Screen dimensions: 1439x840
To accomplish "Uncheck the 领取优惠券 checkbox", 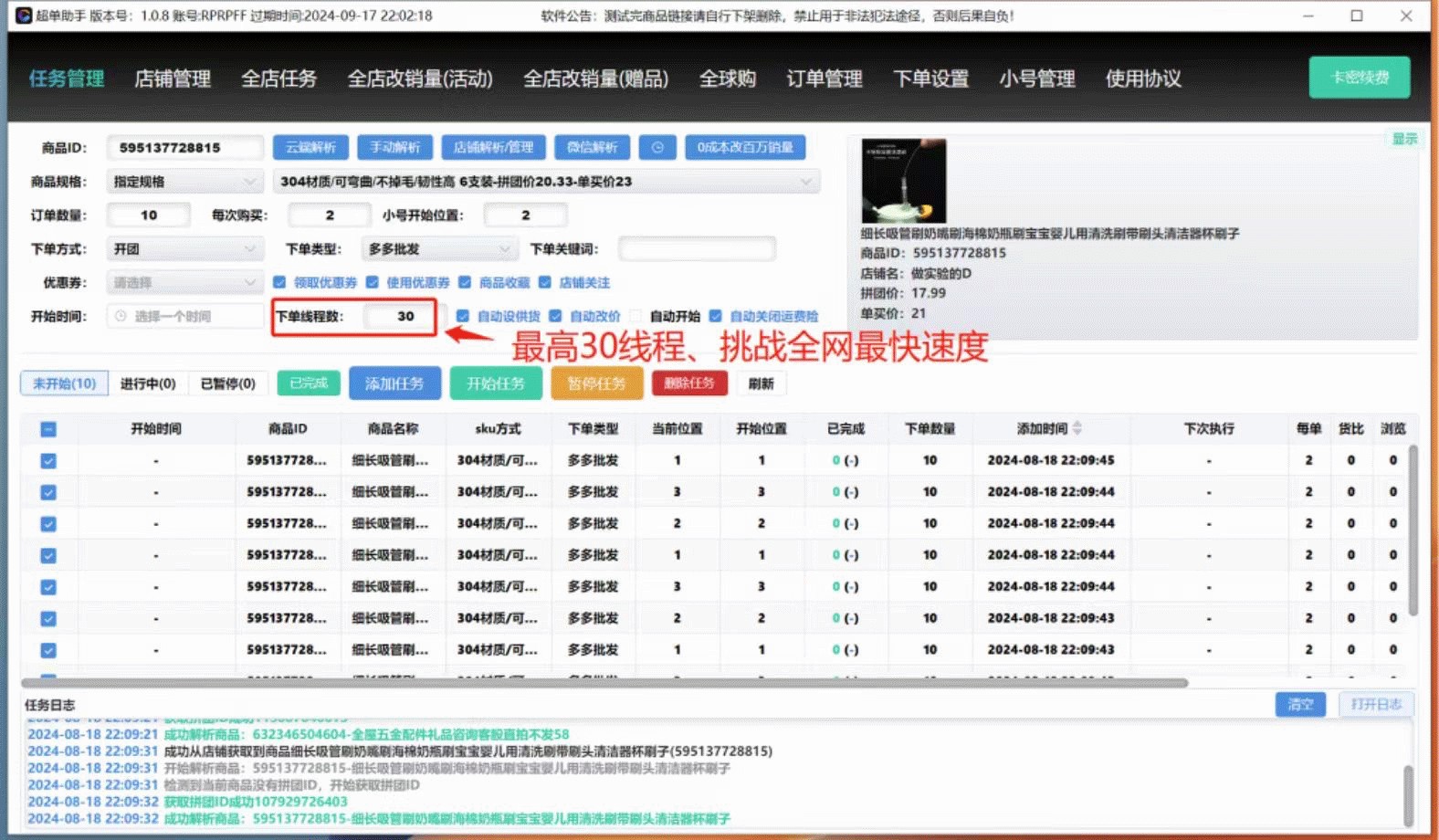I will [x=280, y=282].
